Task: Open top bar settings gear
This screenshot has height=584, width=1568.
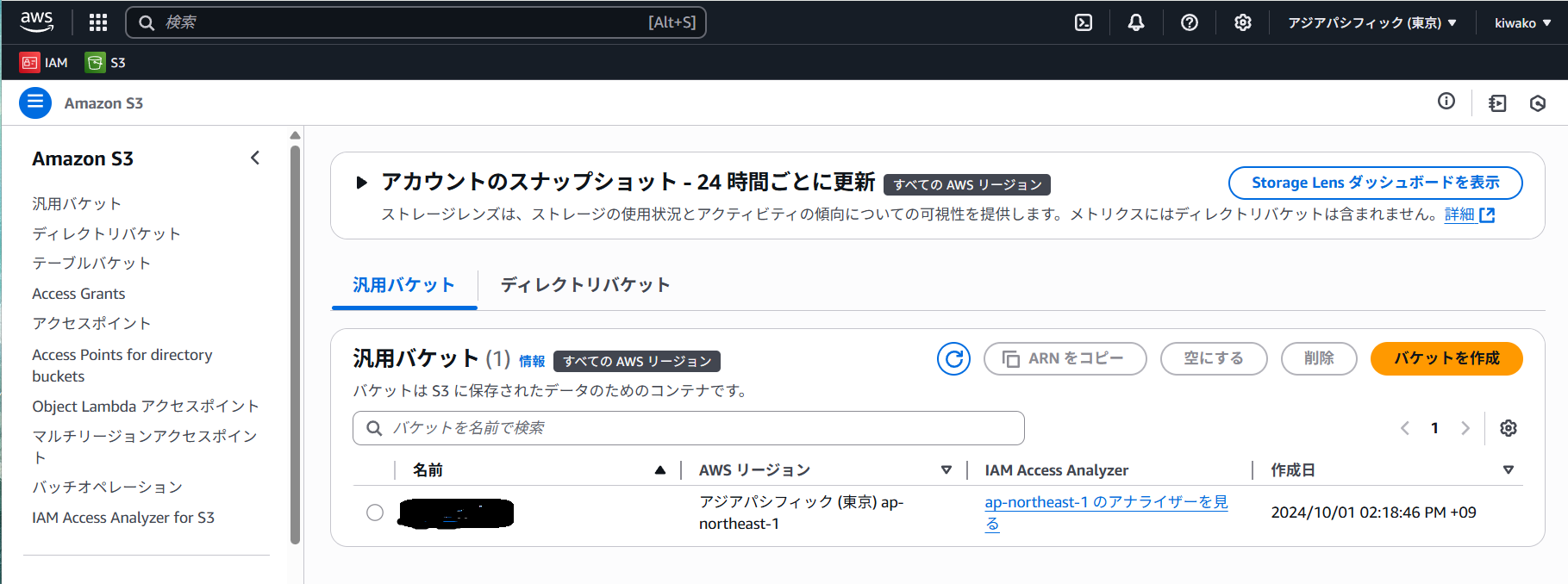Action: pos(1242,22)
